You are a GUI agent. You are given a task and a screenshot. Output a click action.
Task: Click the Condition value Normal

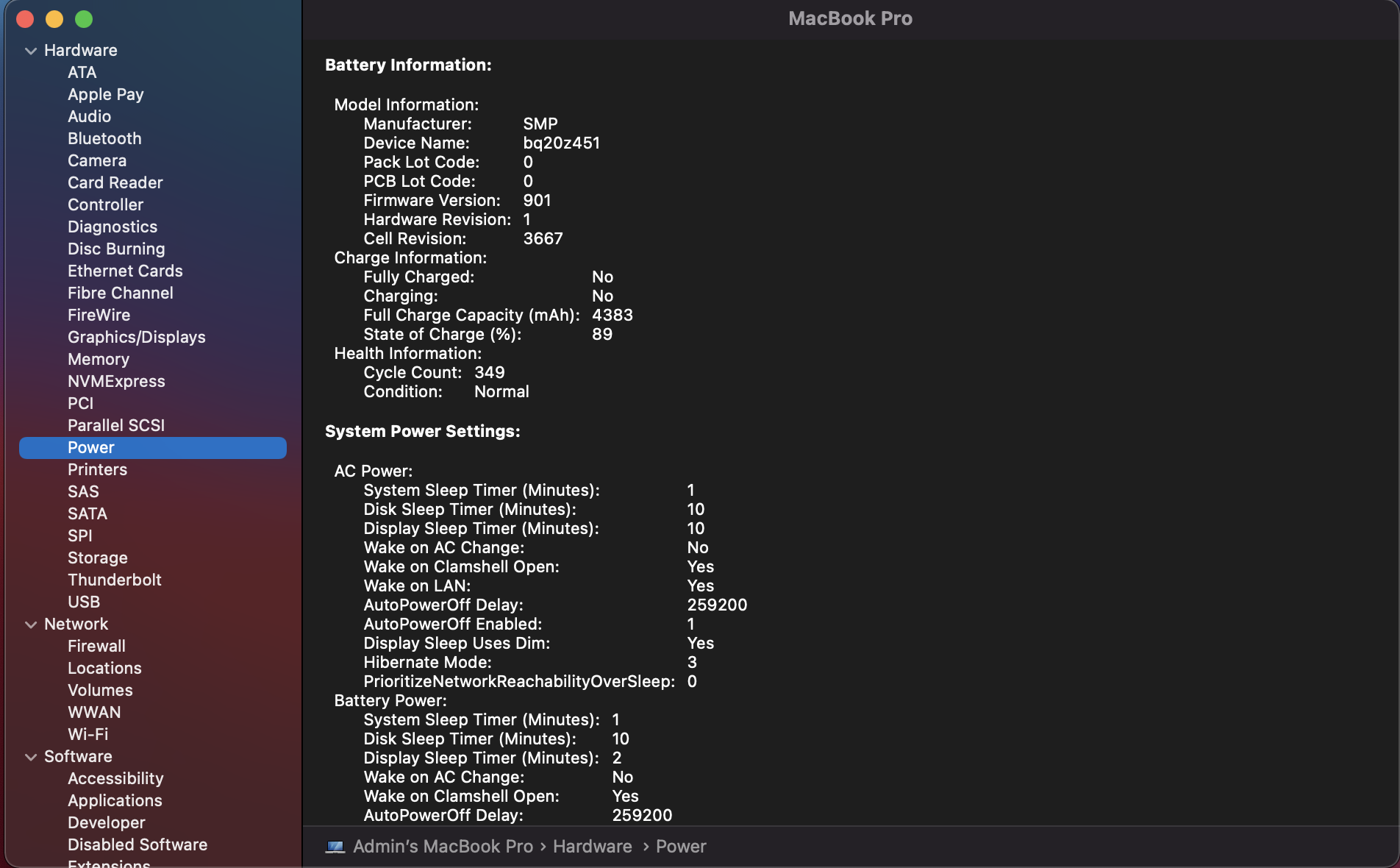tap(501, 391)
